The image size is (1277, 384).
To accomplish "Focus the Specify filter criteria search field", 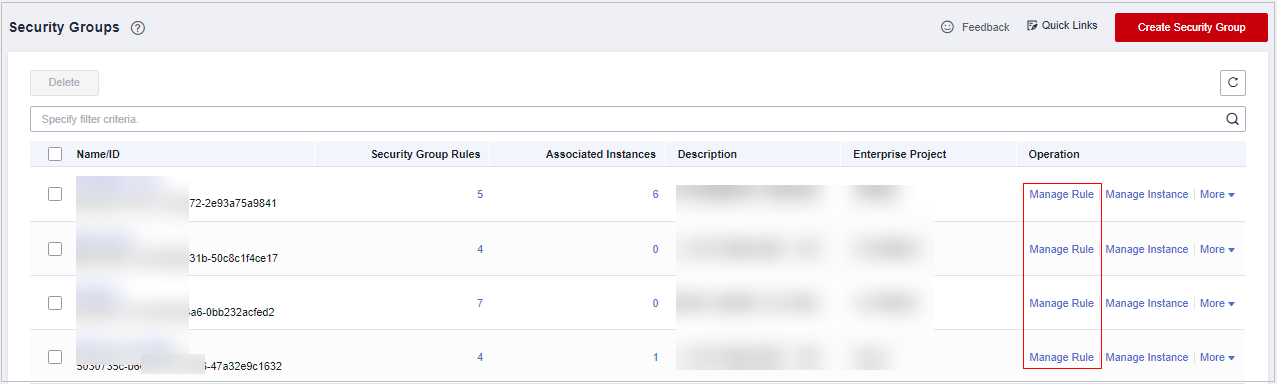I will click(628, 119).
